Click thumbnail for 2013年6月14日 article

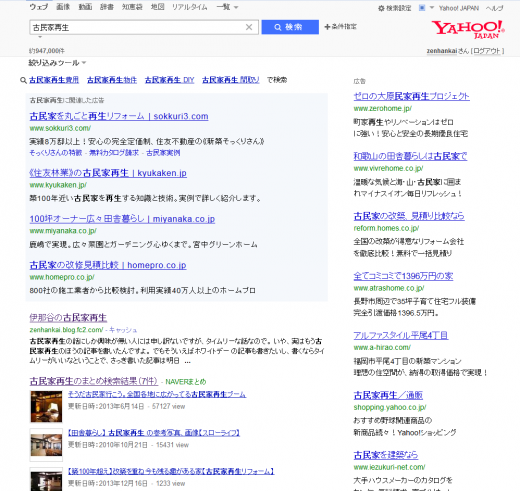(x=46, y=407)
